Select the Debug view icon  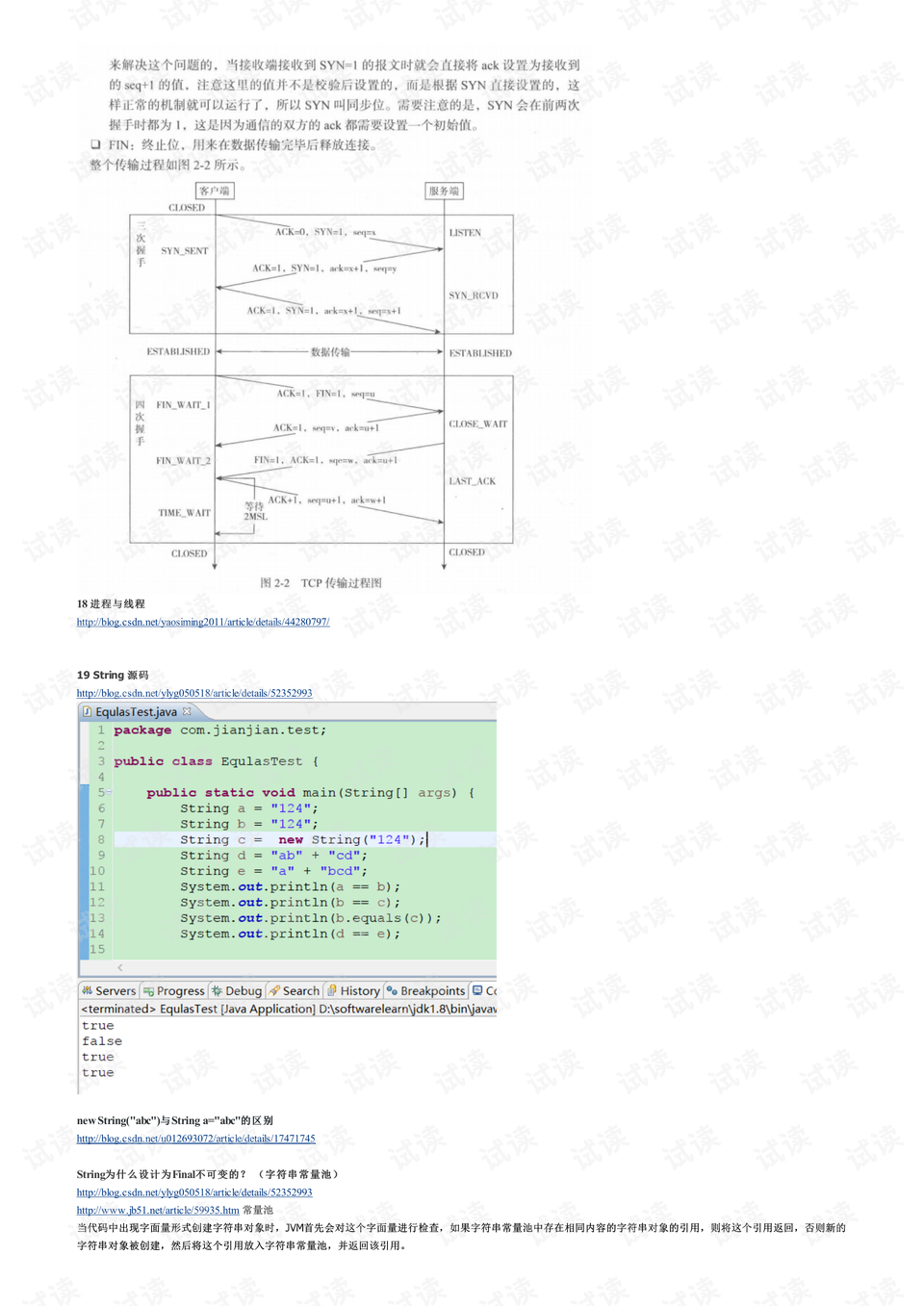point(218,990)
